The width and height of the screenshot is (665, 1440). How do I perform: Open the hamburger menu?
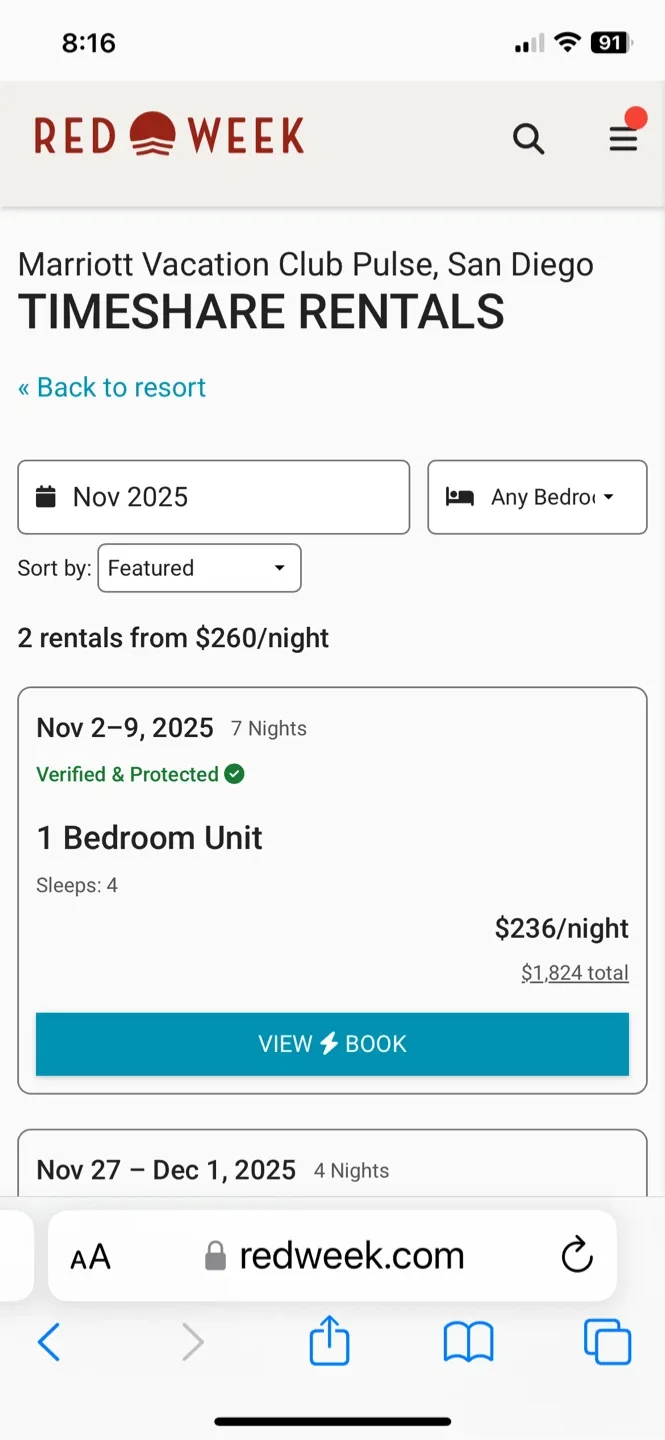point(623,139)
